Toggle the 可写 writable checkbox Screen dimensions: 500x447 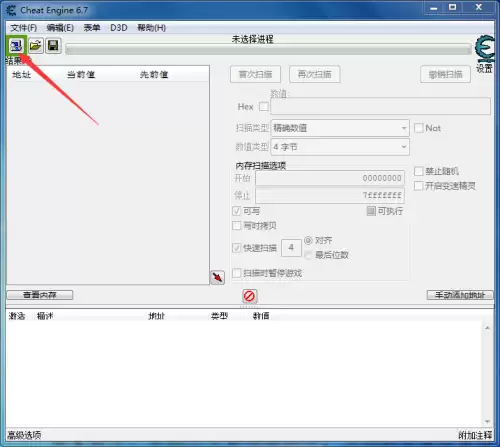[236, 211]
